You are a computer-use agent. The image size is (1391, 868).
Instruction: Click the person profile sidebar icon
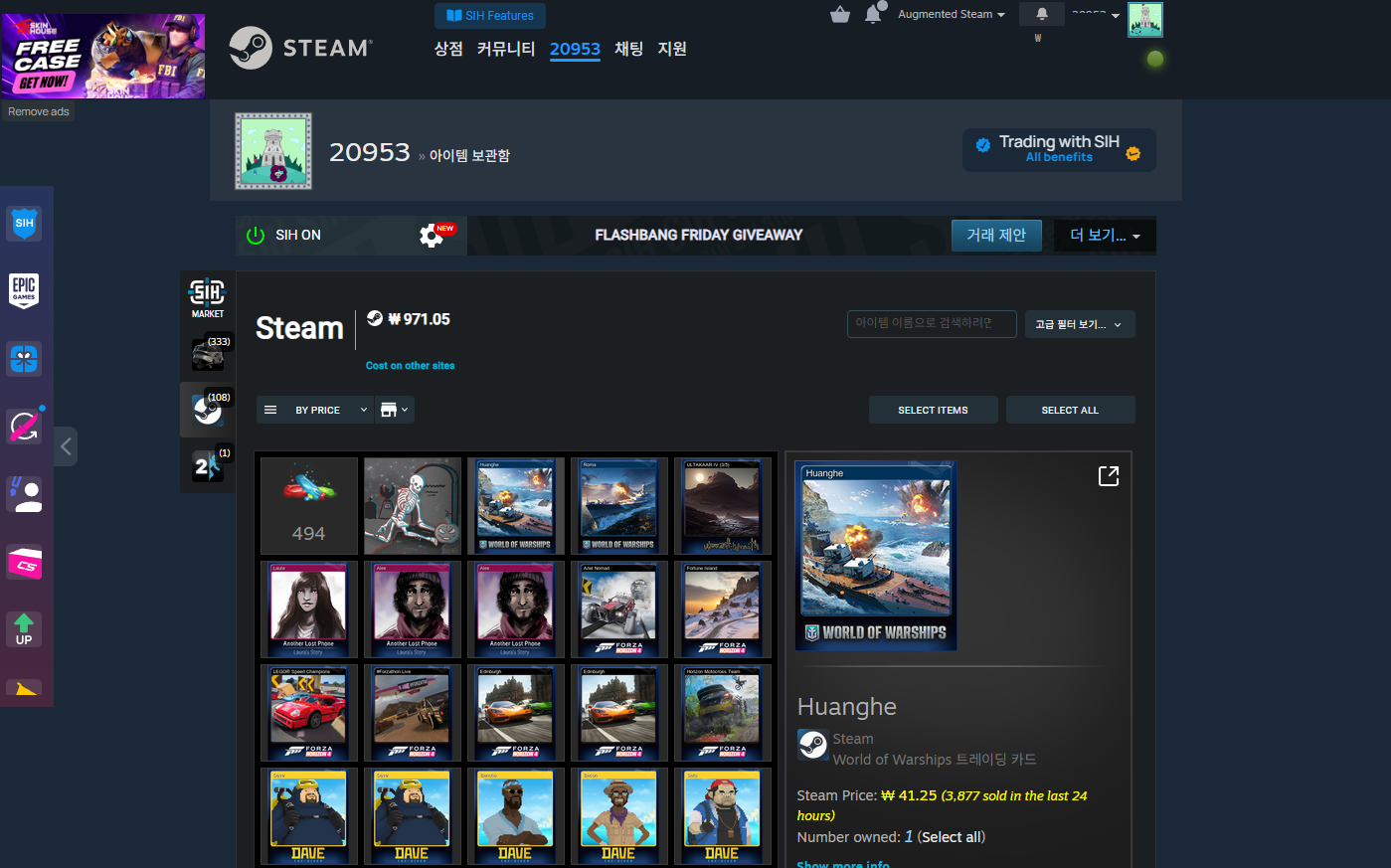[24, 493]
